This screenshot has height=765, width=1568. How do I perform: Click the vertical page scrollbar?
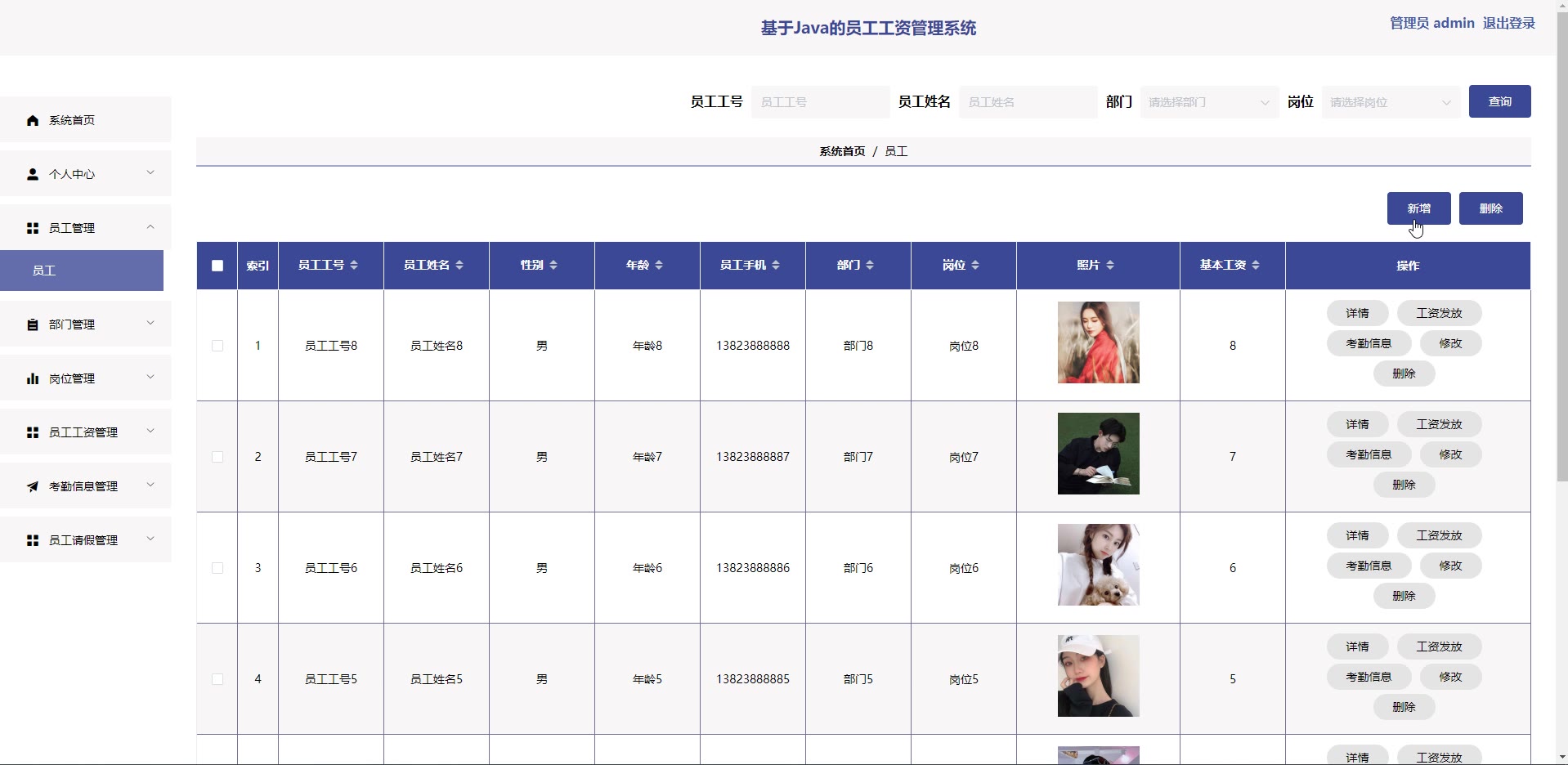coord(1561,245)
